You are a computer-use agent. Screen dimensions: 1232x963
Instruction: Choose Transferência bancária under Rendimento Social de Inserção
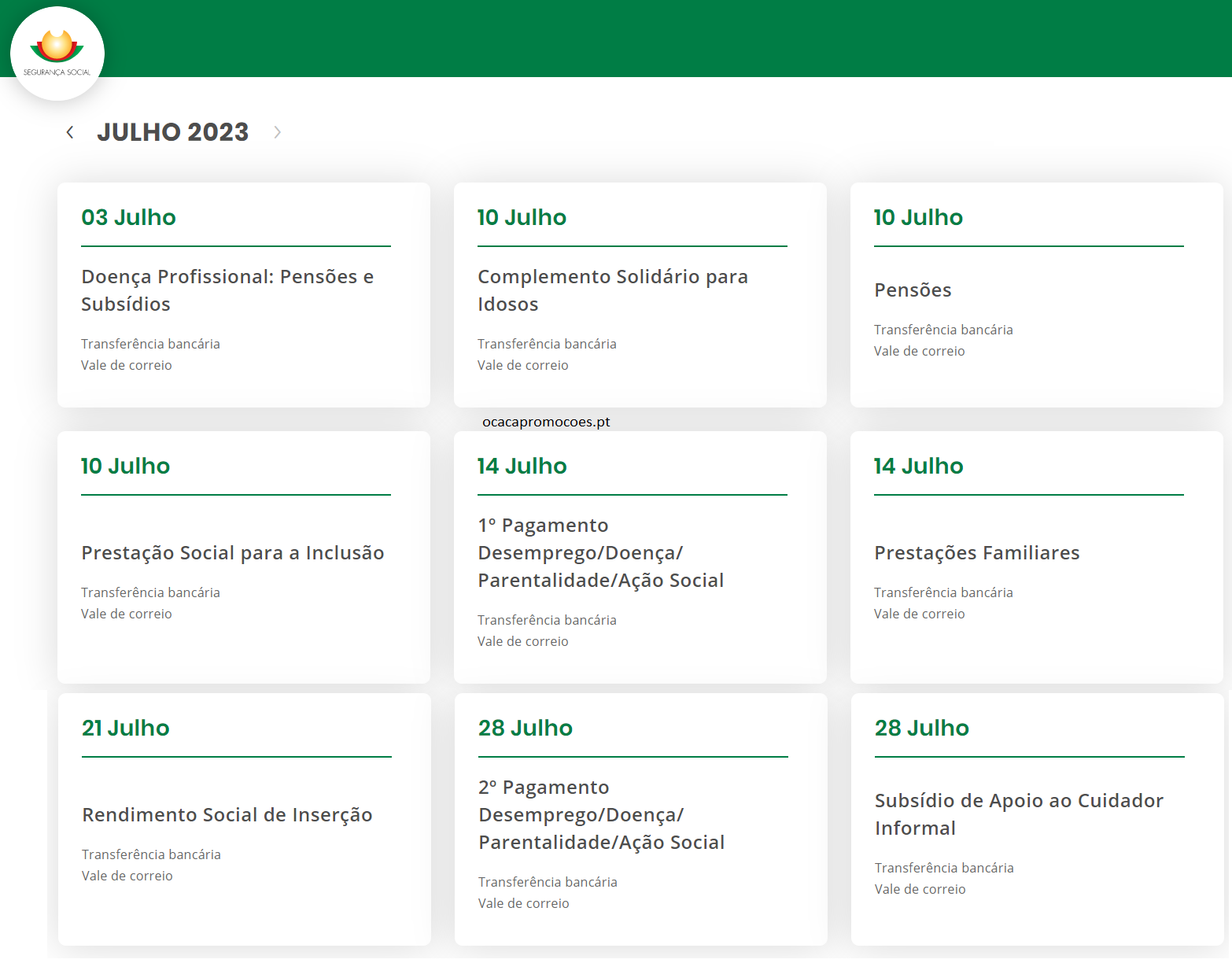tap(151, 854)
